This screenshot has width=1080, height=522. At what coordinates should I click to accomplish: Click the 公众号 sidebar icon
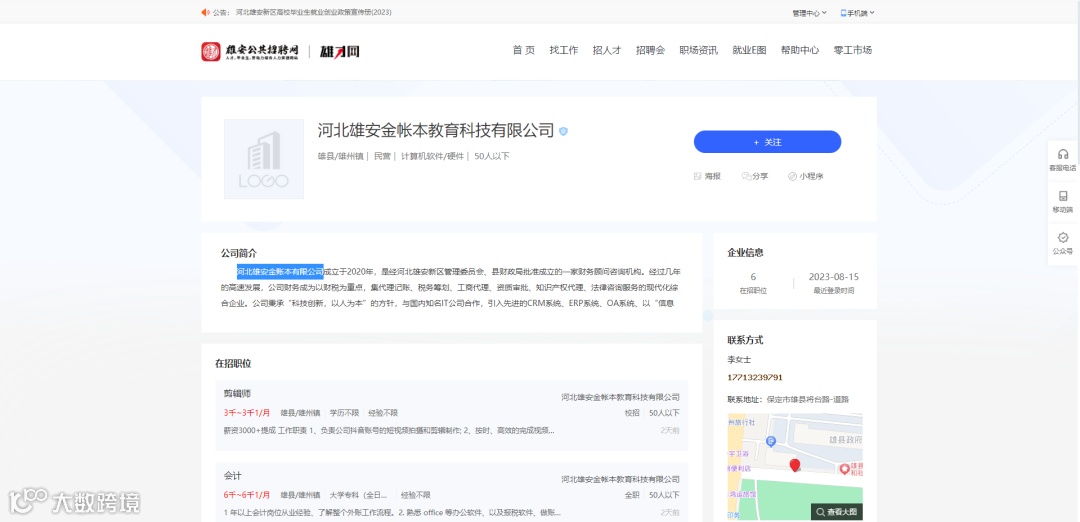(x=1063, y=237)
